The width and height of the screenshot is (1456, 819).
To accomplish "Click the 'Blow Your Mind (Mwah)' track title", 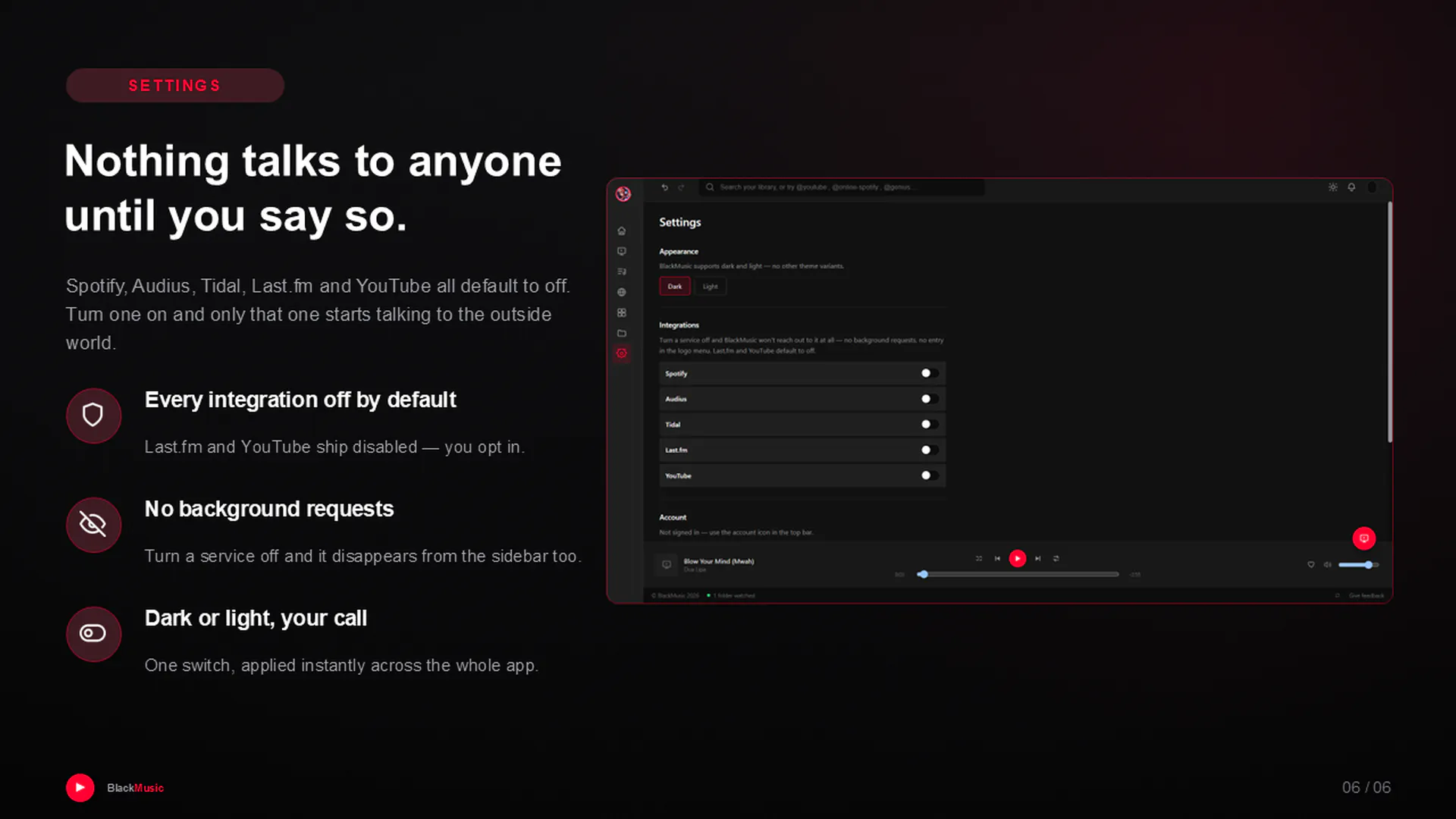I will tap(719, 562).
